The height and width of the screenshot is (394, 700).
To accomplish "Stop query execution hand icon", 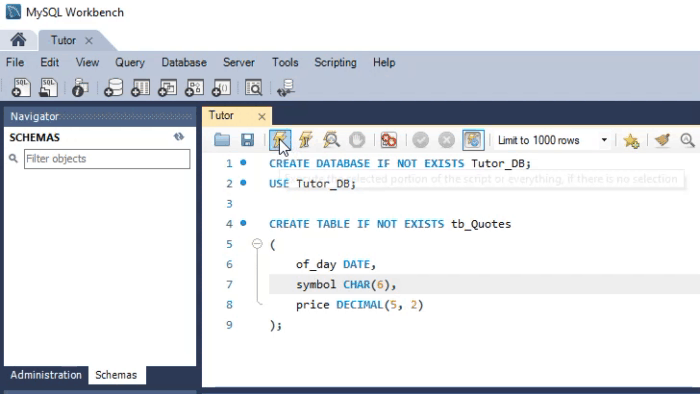I will [x=357, y=140].
